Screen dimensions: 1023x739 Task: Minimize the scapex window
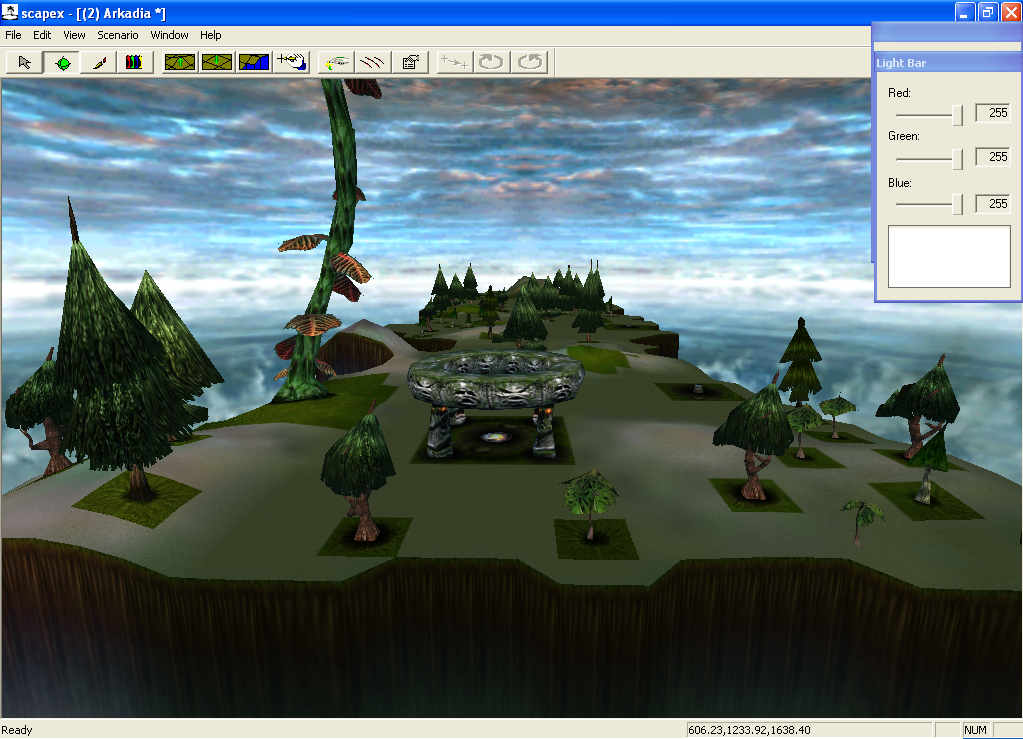(965, 12)
